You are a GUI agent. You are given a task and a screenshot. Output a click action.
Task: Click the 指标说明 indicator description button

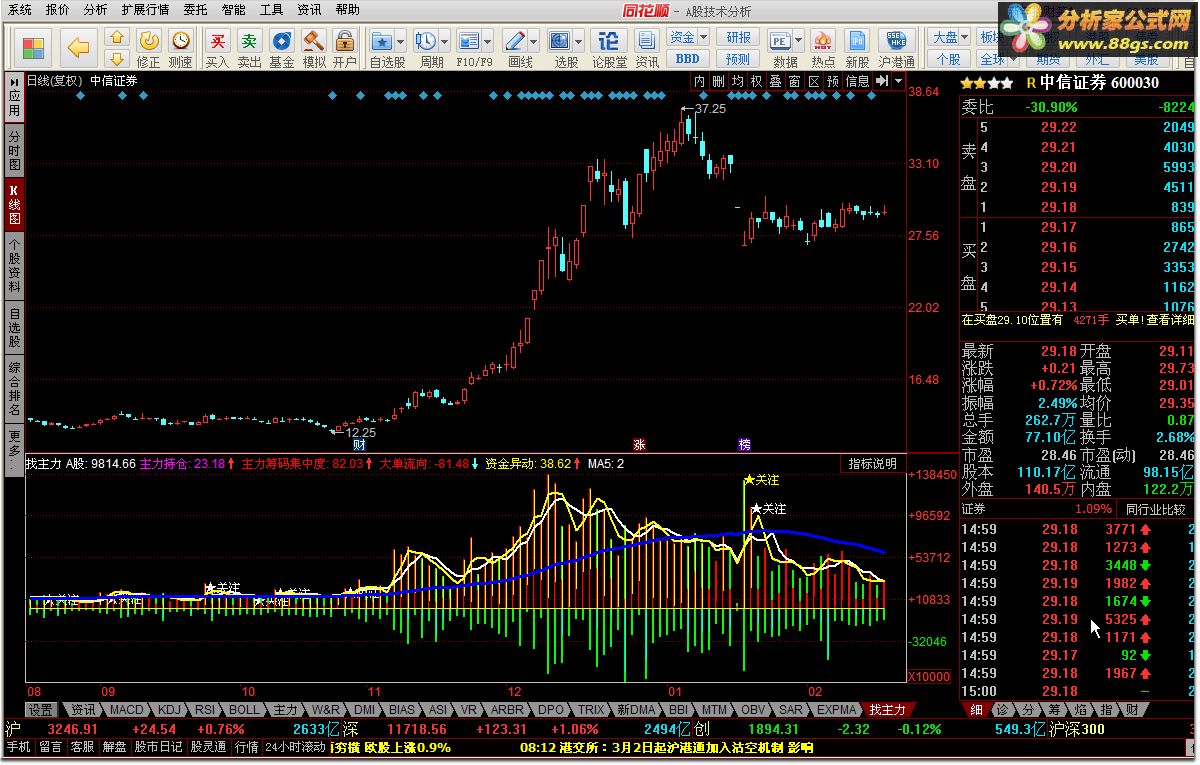pos(873,464)
